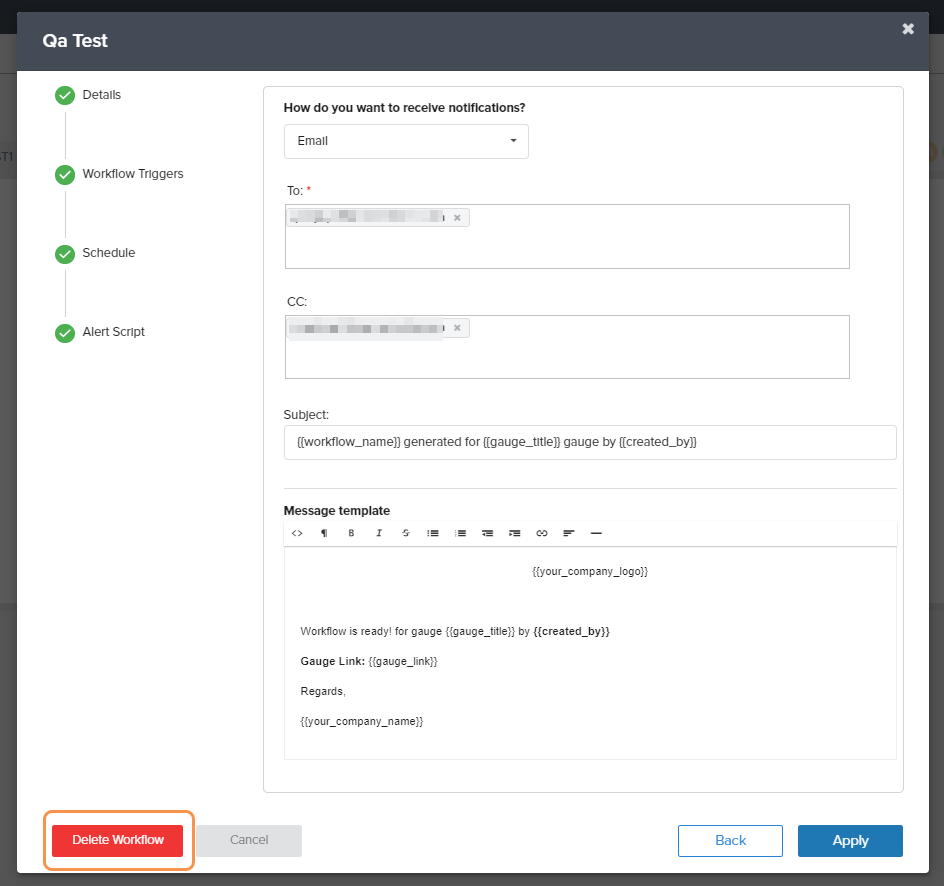Click the Cancel button
Screen dimensions: 944x886
[249, 840]
